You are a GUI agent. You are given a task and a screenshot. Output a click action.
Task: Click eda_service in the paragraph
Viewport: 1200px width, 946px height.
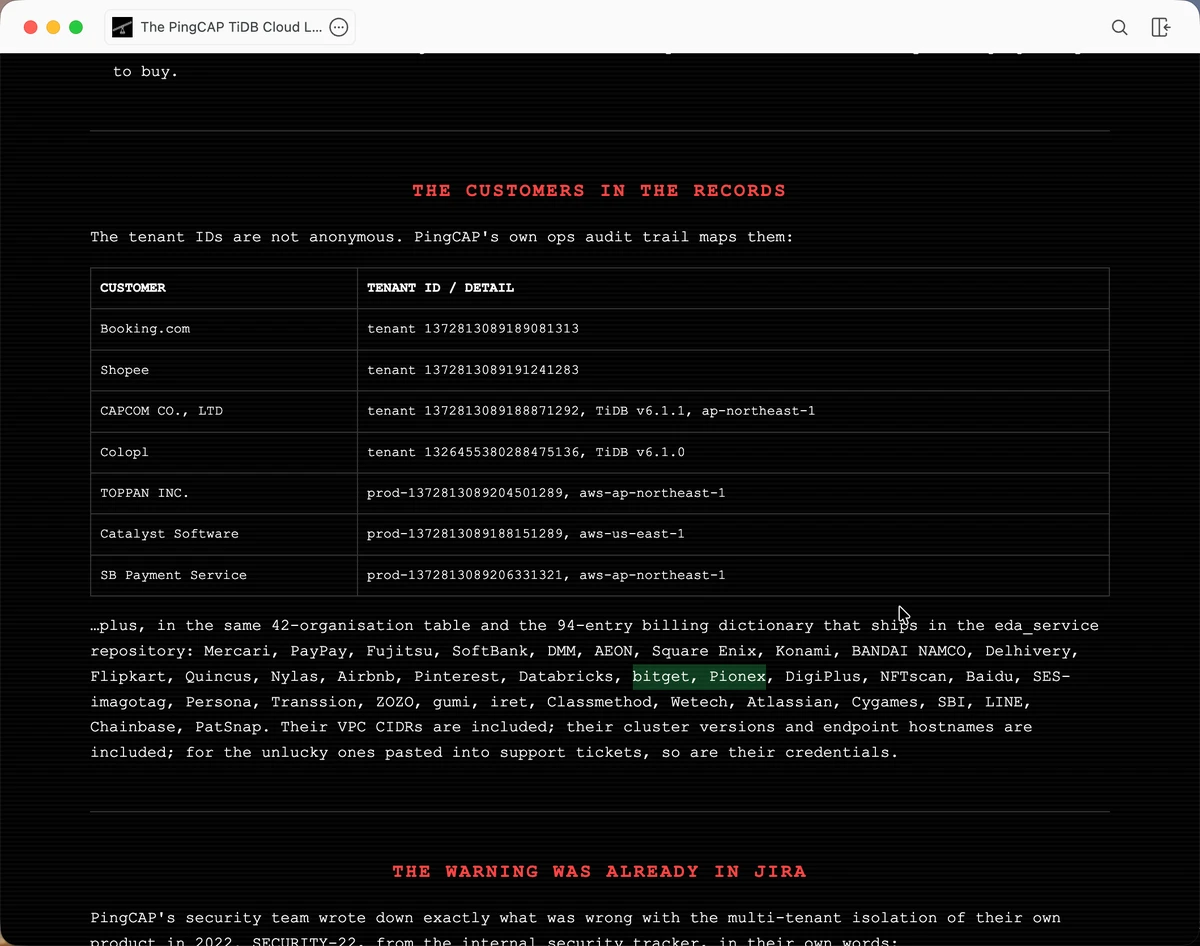coord(1047,626)
